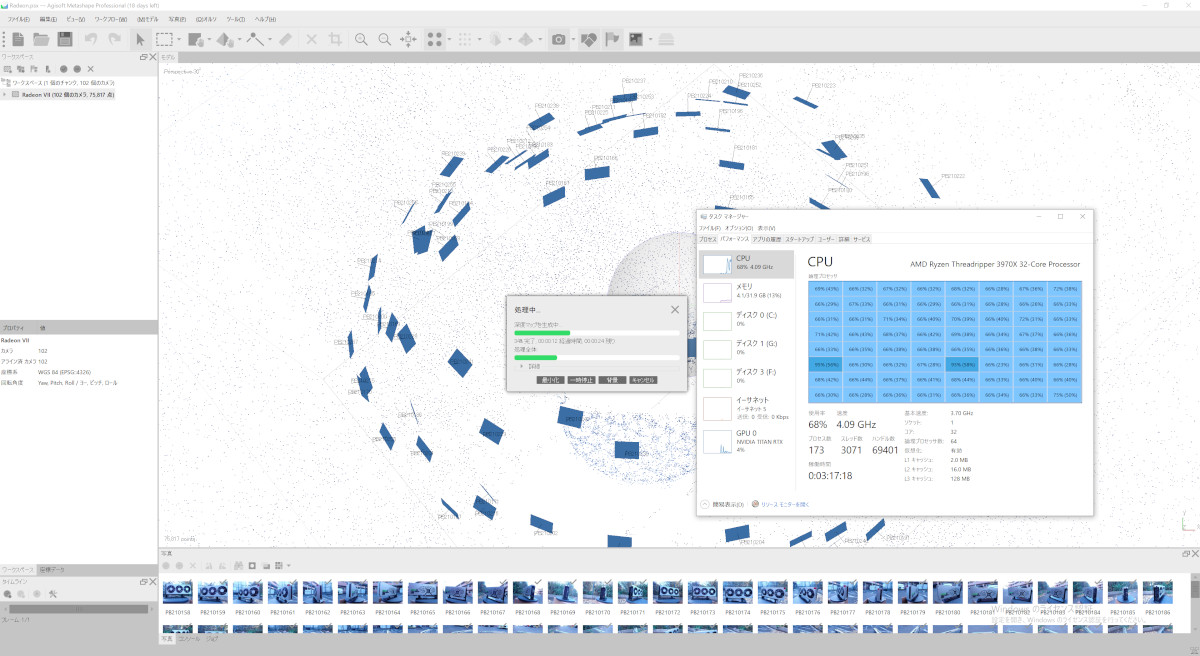The image size is (1200, 656).
Task: Toggle the Show Markers flag button
Action: pyautogui.click(x=612, y=39)
